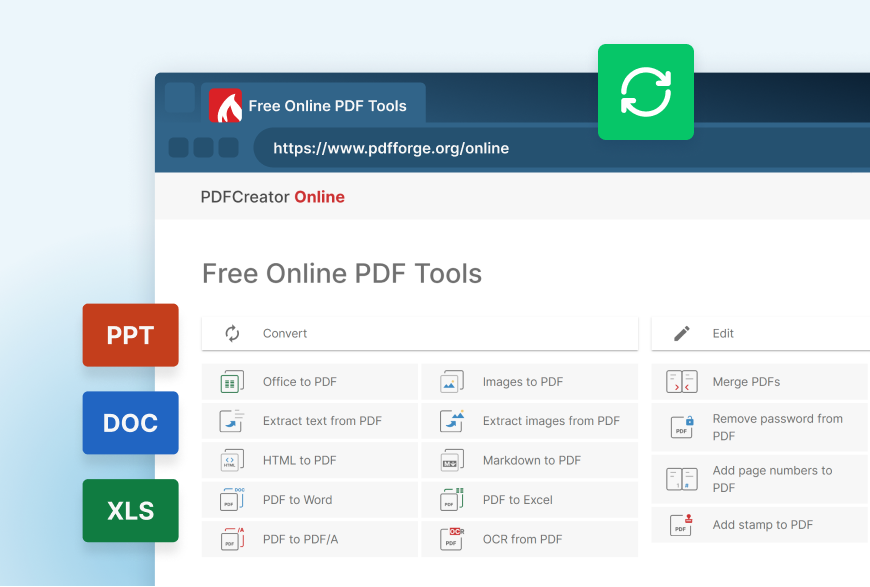The image size is (870, 587).
Task: Open OCR from PDF tool
Action: 530,539
